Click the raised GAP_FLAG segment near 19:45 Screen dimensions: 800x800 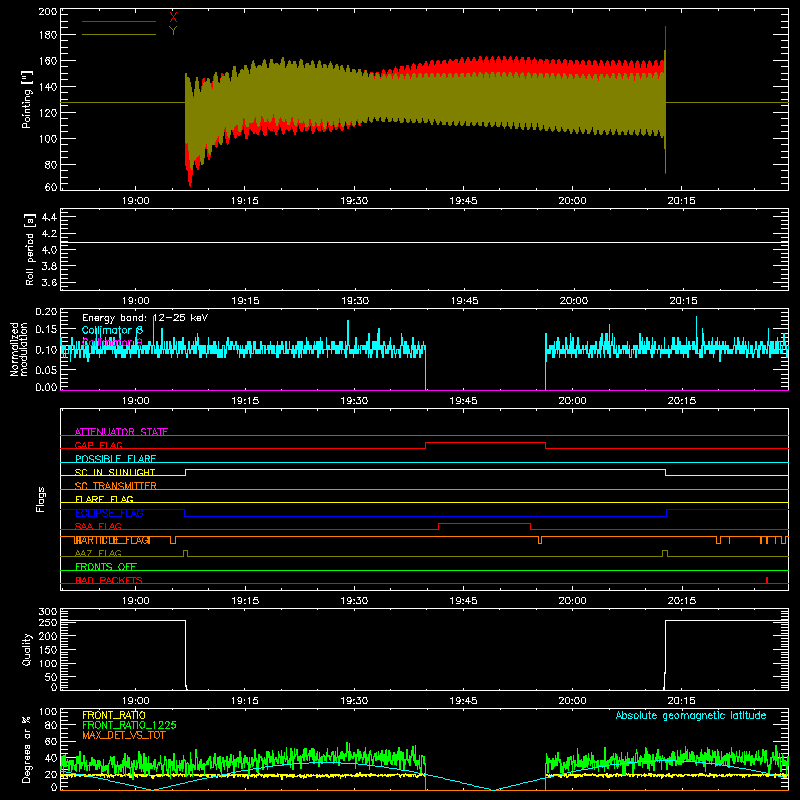[x=485, y=443]
